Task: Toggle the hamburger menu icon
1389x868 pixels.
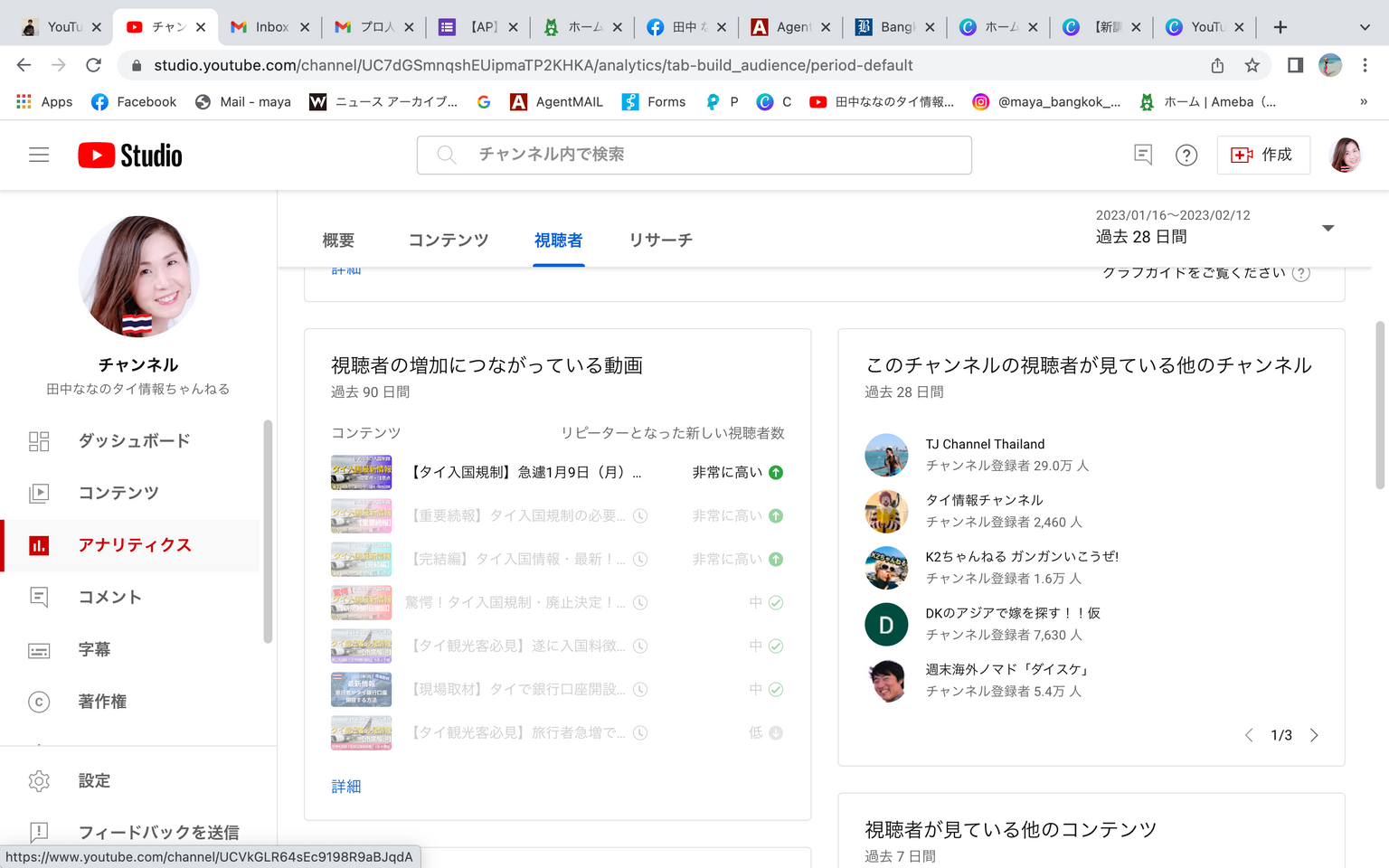Action: pos(39,156)
